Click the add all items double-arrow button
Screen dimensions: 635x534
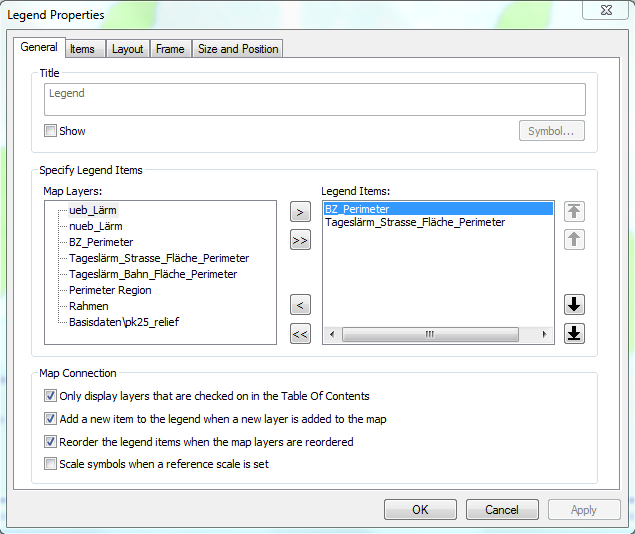pyautogui.click(x=300, y=240)
